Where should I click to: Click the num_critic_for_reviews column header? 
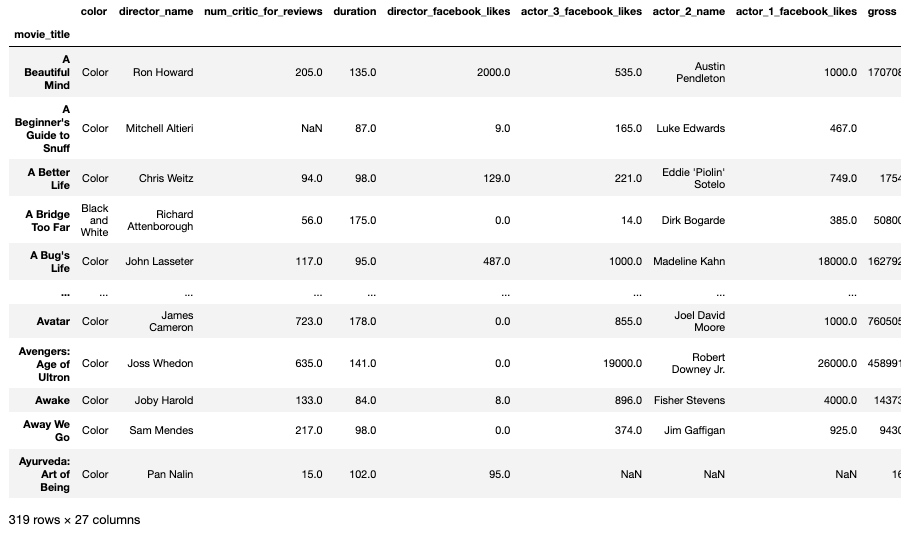click(x=263, y=12)
